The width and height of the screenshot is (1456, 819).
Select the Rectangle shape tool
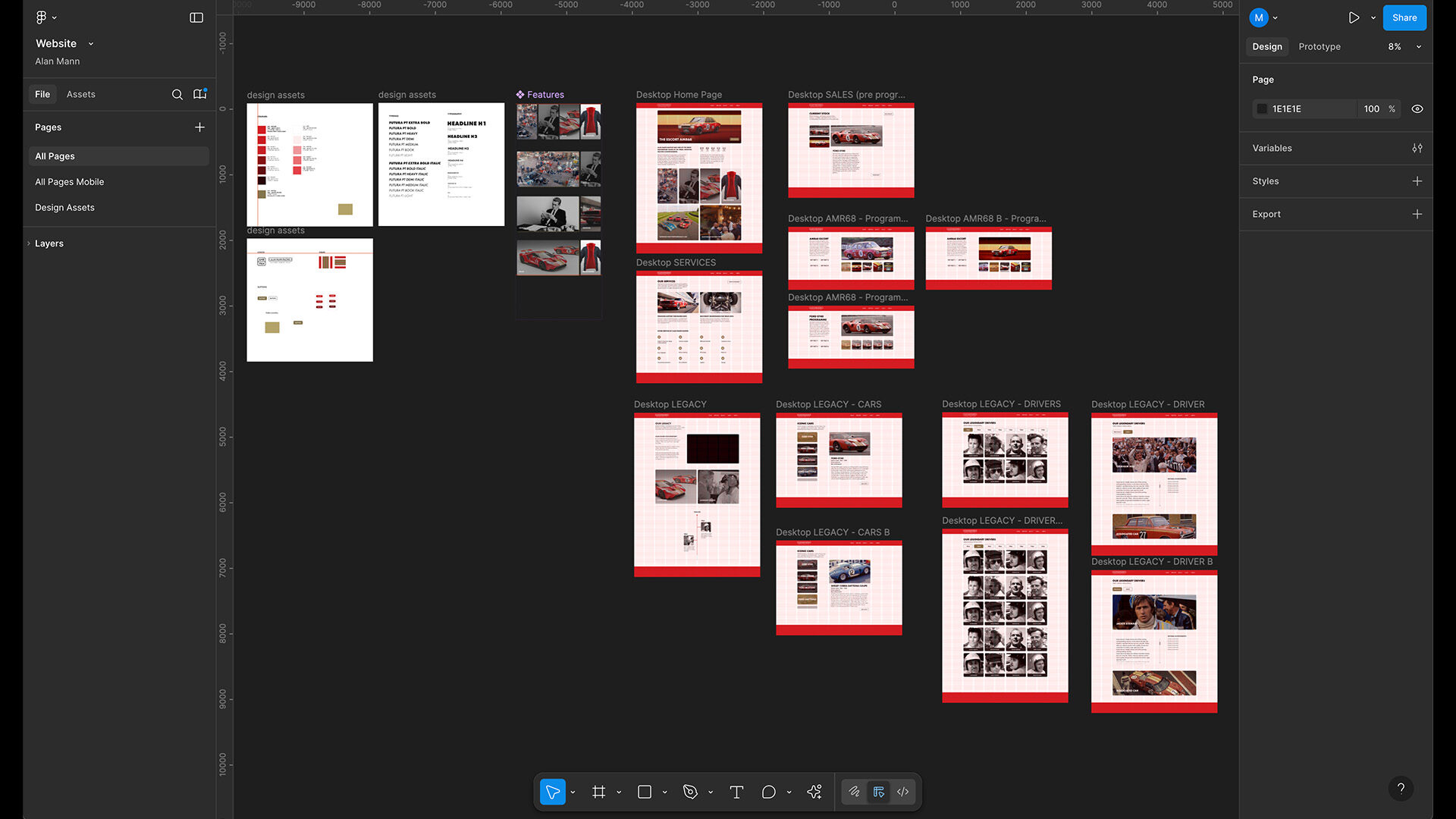click(645, 792)
